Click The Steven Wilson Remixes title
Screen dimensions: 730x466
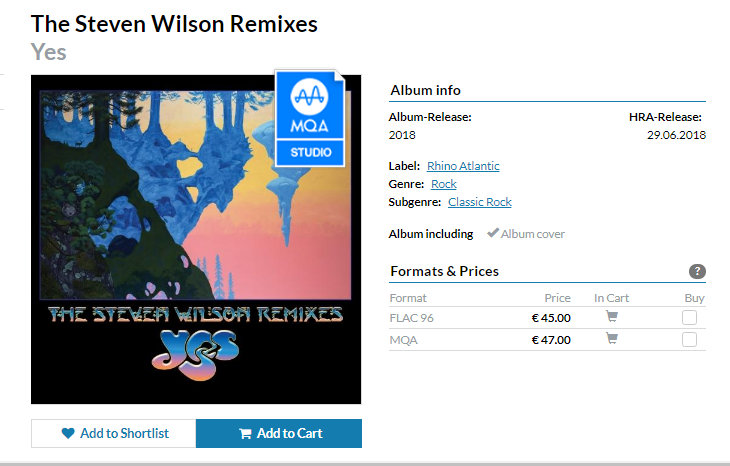coord(174,24)
